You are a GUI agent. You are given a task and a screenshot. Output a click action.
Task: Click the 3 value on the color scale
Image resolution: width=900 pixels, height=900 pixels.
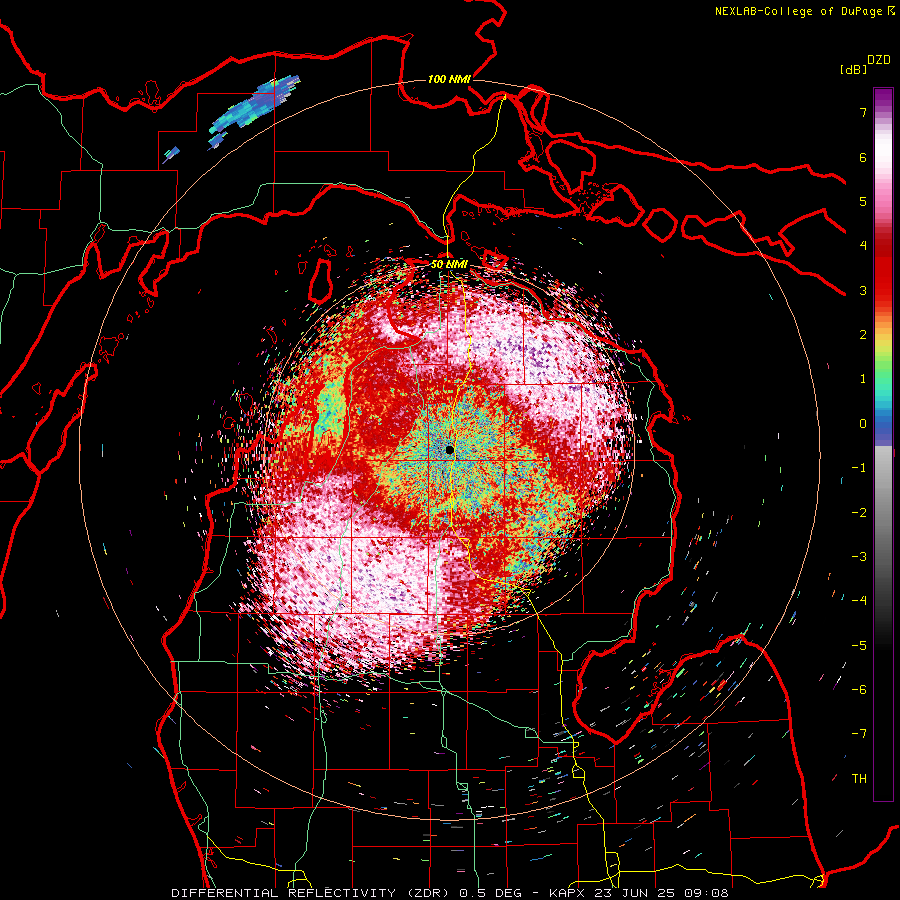[863, 290]
